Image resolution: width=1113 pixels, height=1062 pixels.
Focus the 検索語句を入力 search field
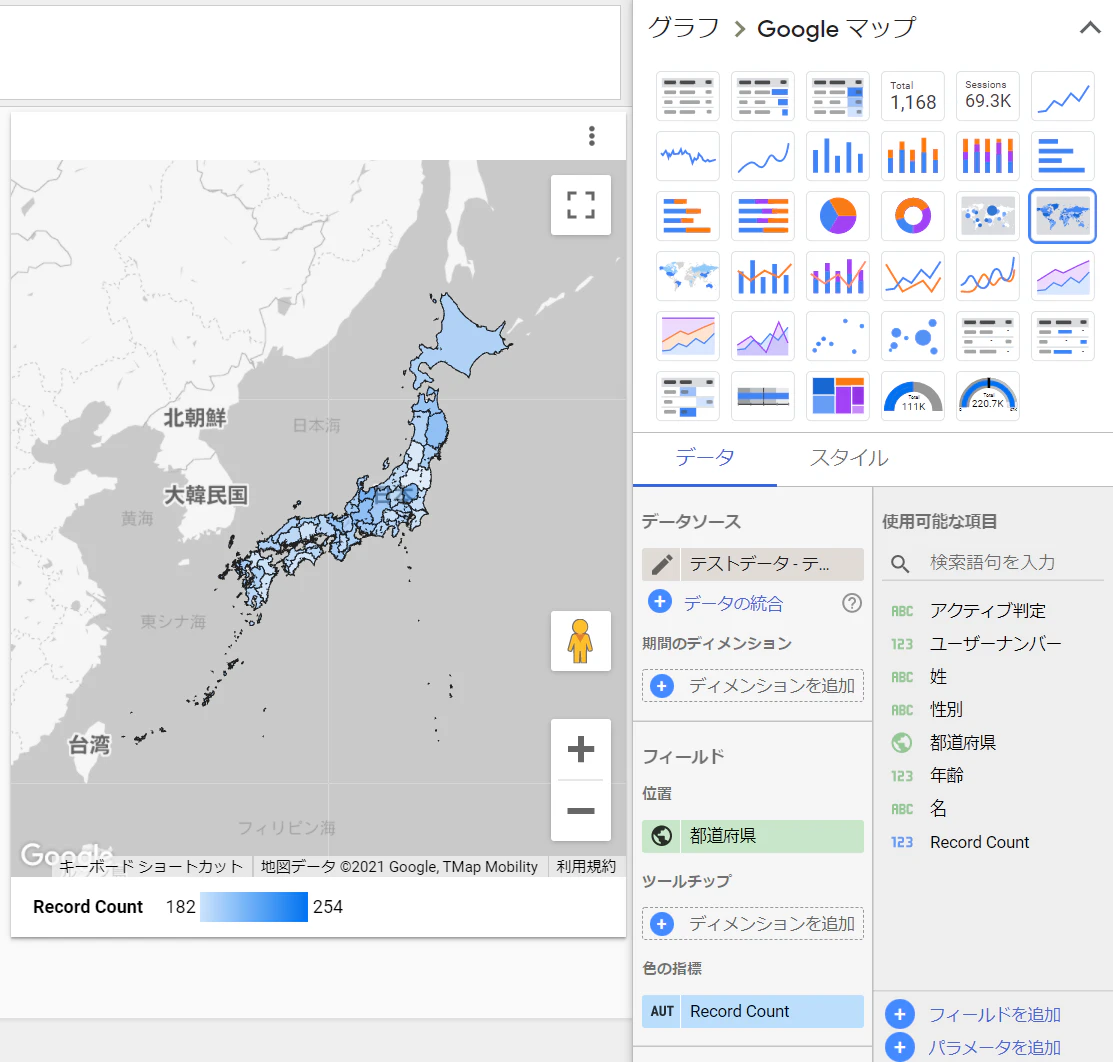994,563
